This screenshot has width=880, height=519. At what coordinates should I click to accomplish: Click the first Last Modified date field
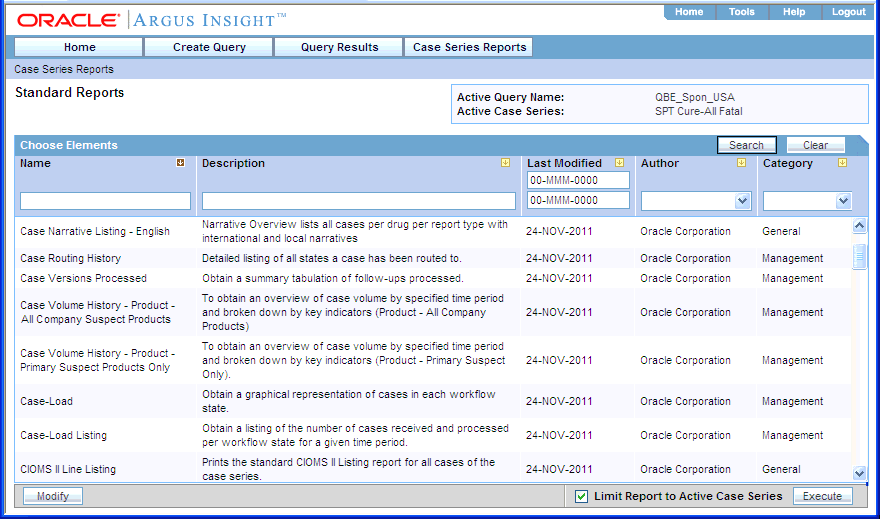point(578,180)
